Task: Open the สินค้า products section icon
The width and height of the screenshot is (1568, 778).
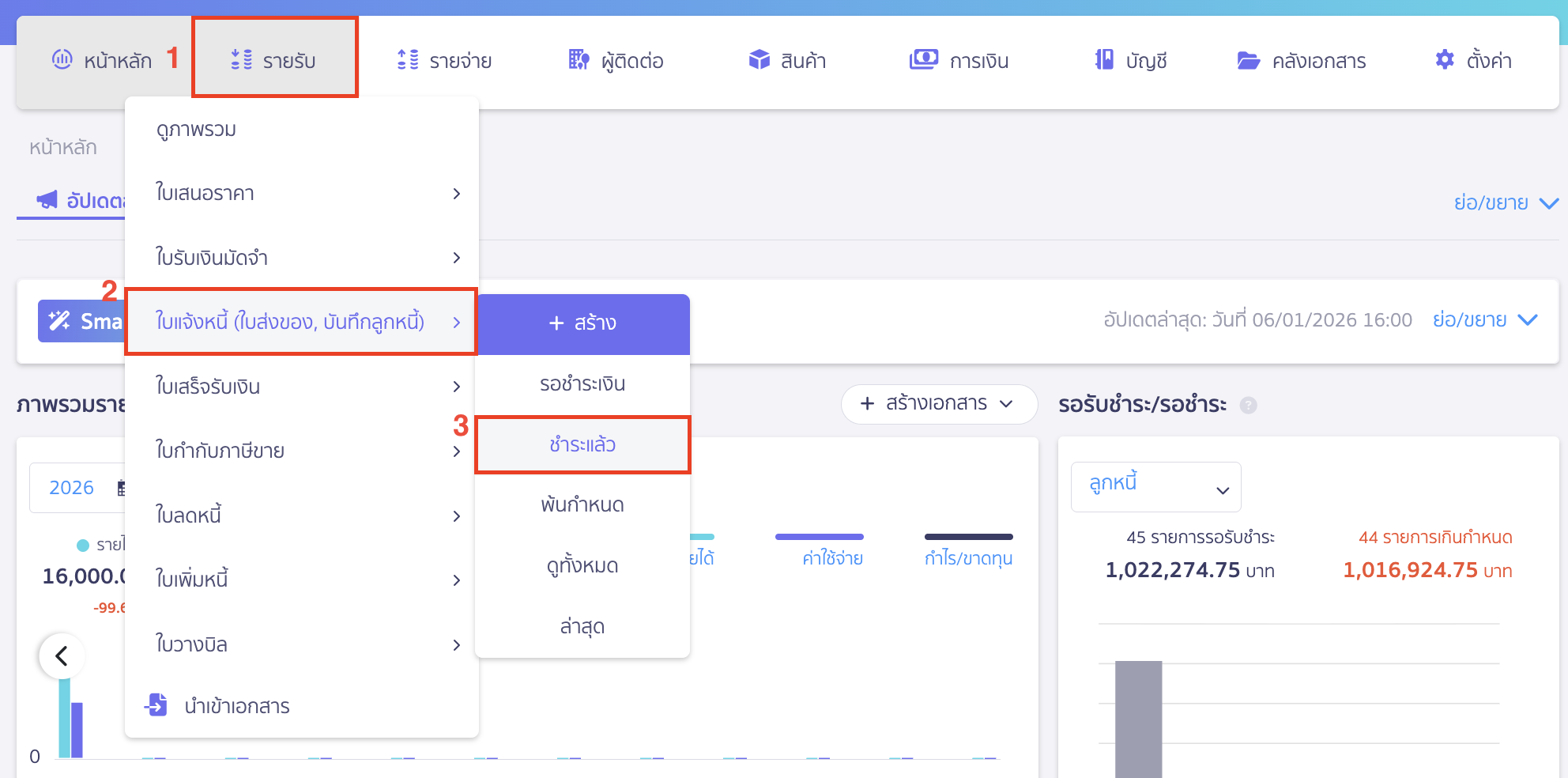Action: click(x=760, y=58)
